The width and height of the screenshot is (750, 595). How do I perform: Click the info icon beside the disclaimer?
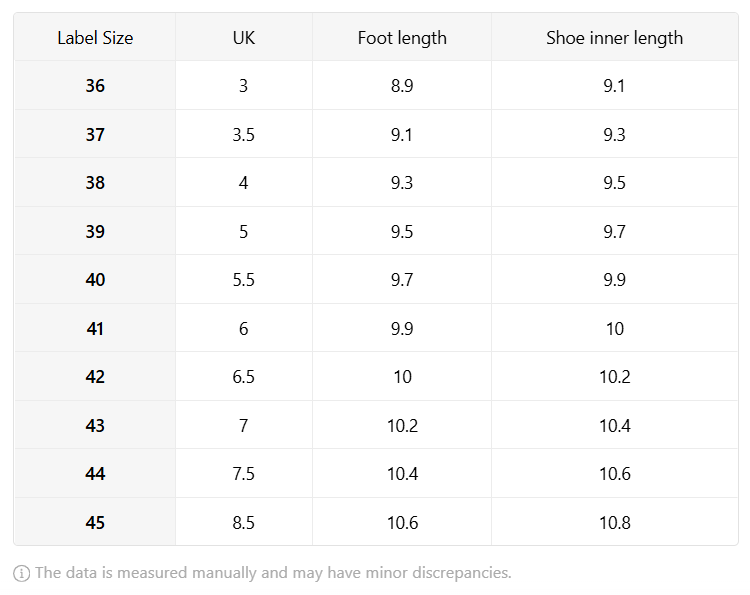[22, 573]
